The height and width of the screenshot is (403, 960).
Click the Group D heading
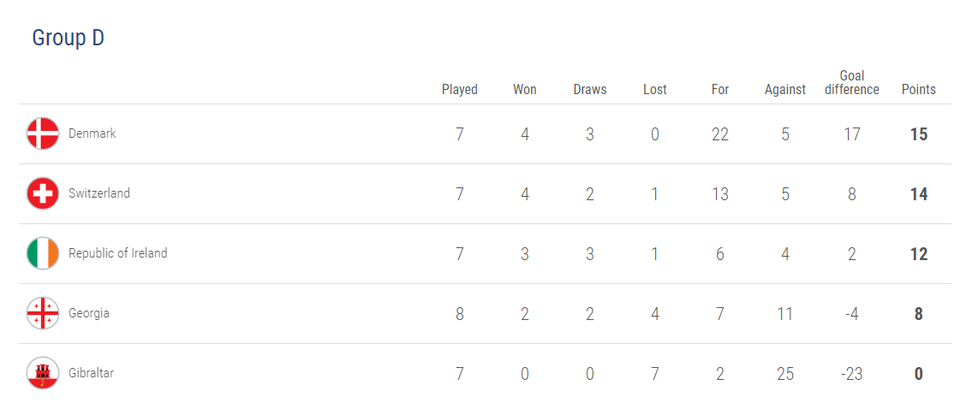tap(68, 38)
